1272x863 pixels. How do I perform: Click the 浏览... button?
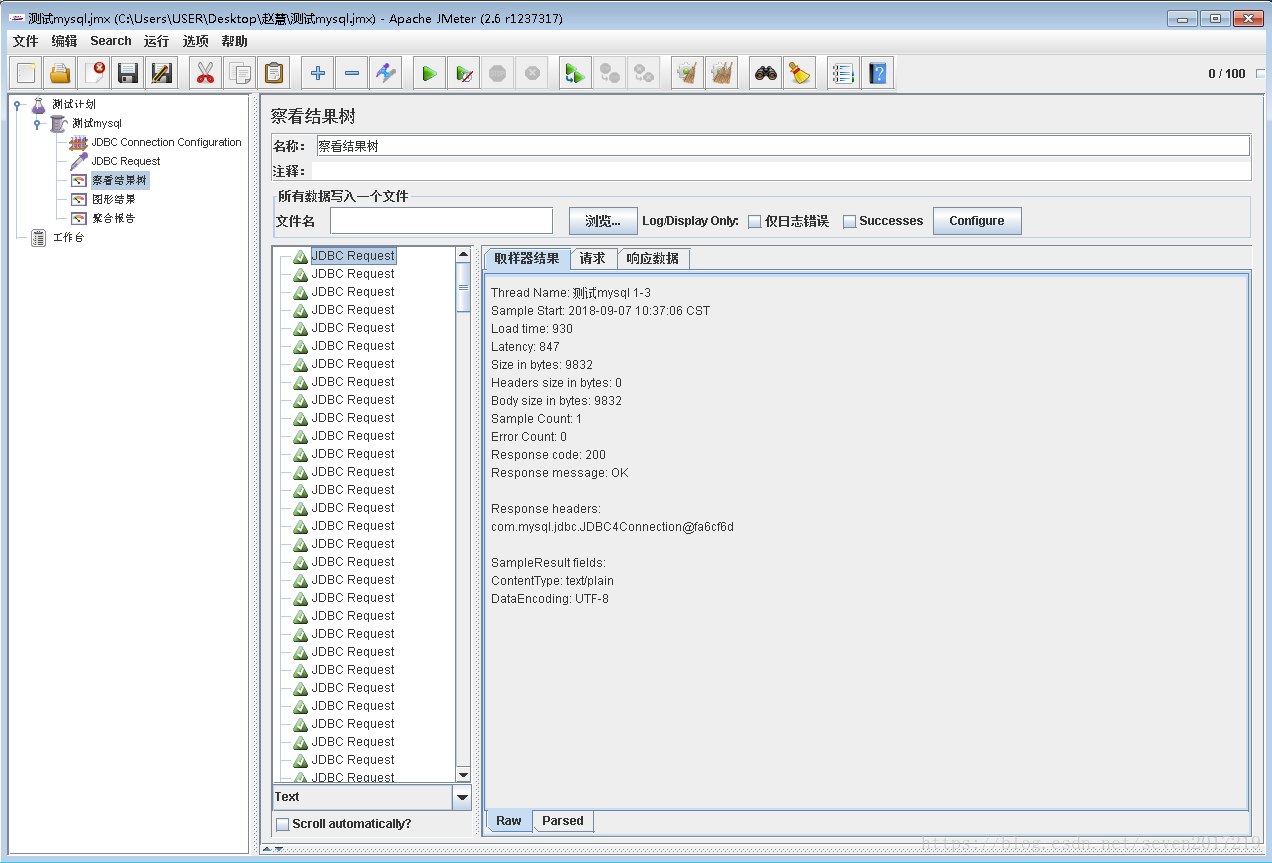pyautogui.click(x=603, y=221)
